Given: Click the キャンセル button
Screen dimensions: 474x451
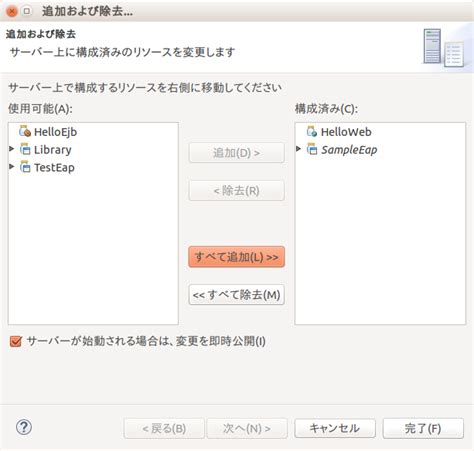Looking at the screenshot, I should pos(335,428).
